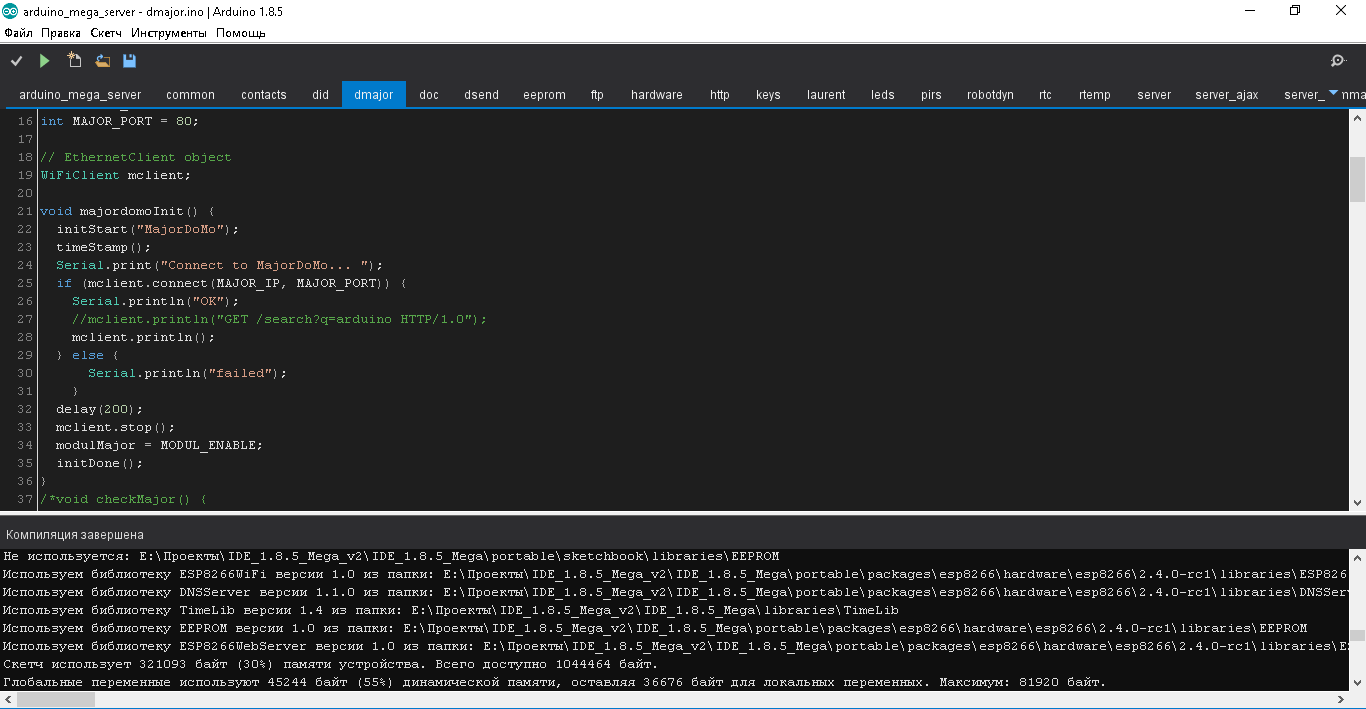The height and width of the screenshot is (709, 1366).
Task: Upload the sketch with the arrow icon
Action: [44, 61]
